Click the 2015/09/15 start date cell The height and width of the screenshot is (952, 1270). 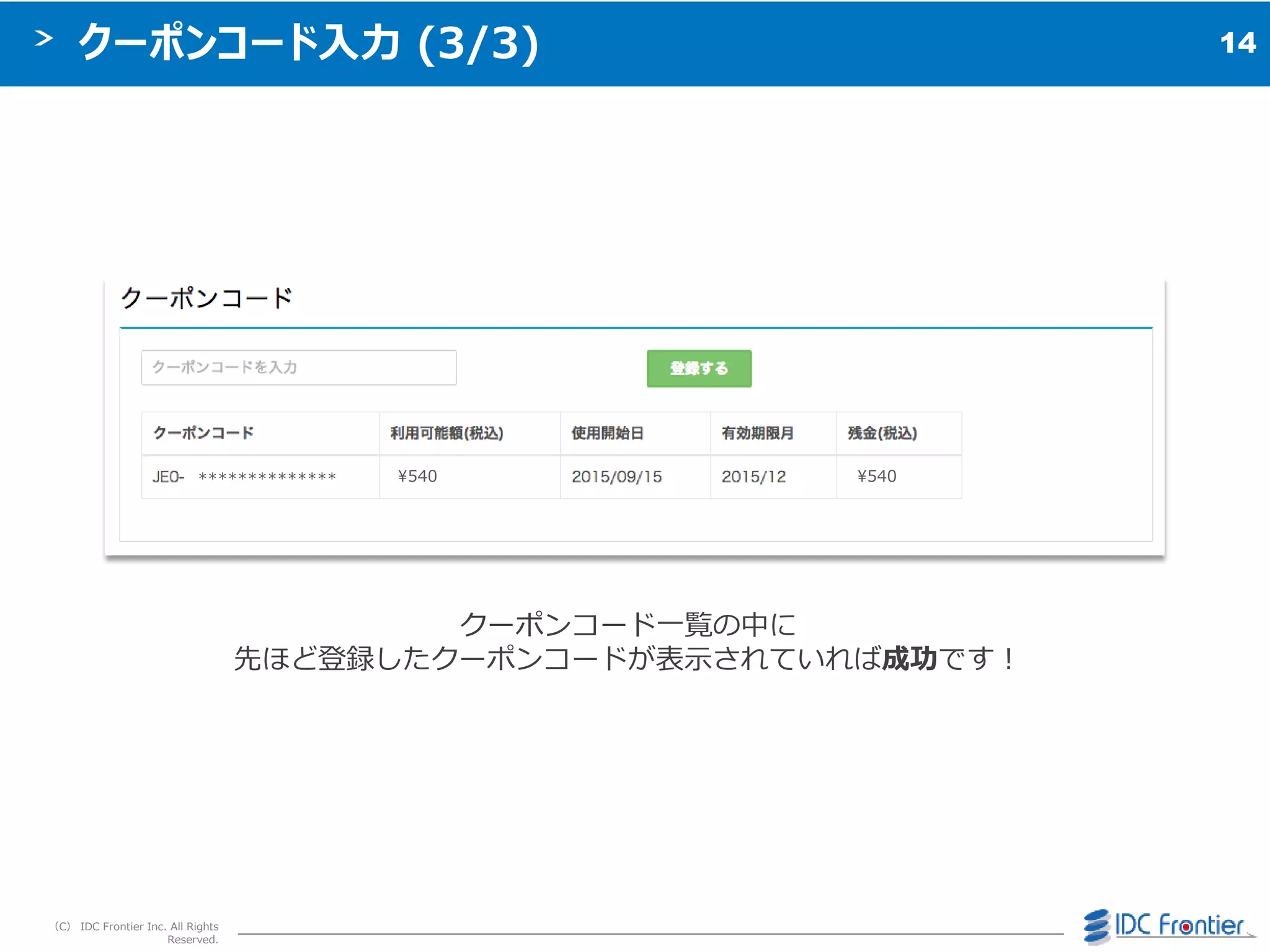pos(636,477)
